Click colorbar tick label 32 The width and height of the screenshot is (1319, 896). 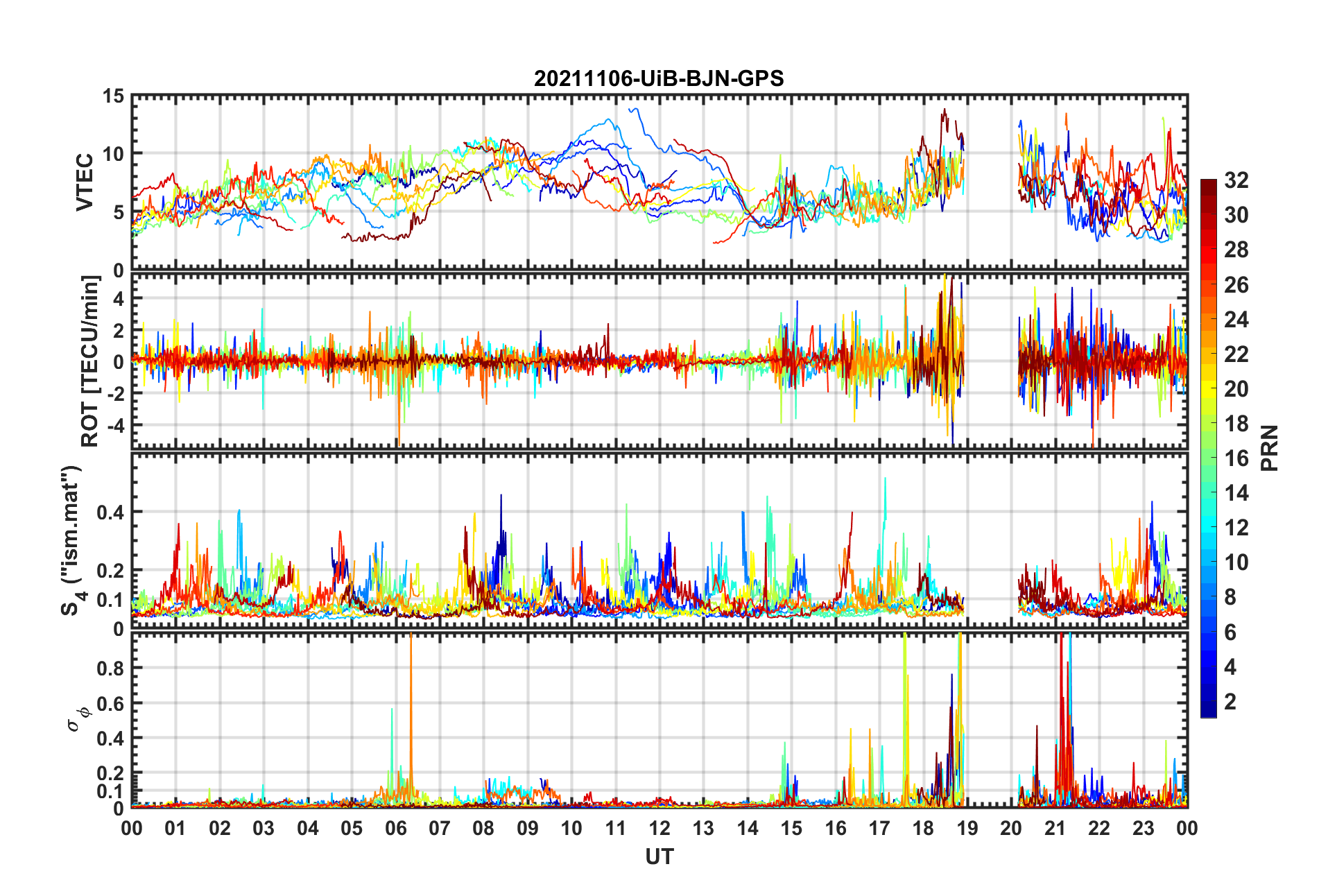point(1236,180)
